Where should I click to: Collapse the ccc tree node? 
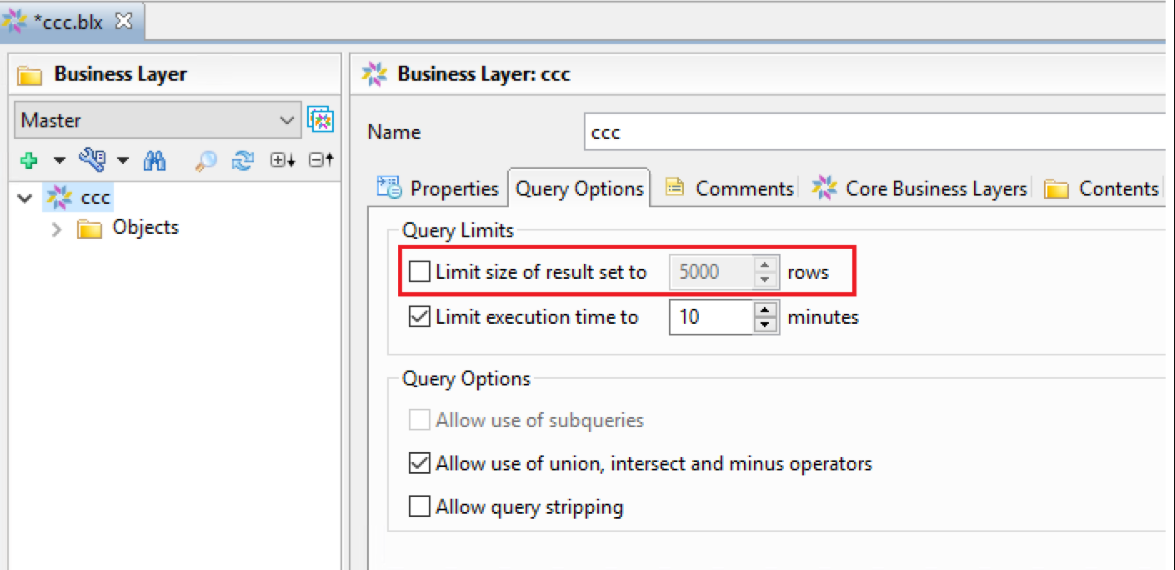point(25,198)
